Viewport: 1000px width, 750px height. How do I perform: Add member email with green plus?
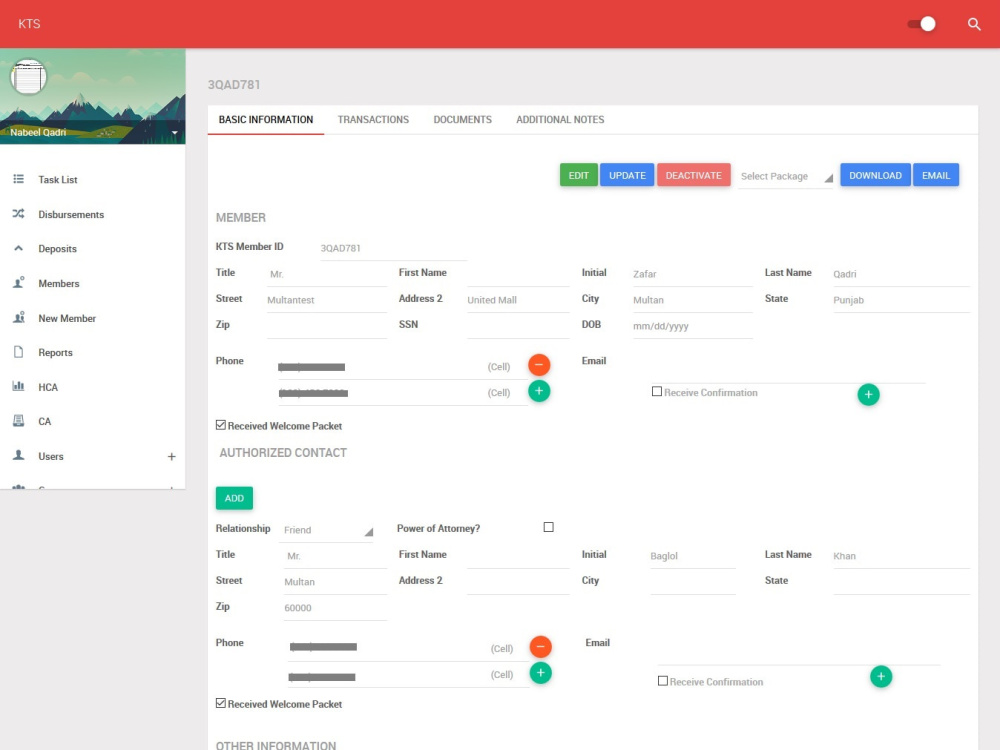pyautogui.click(x=868, y=394)
